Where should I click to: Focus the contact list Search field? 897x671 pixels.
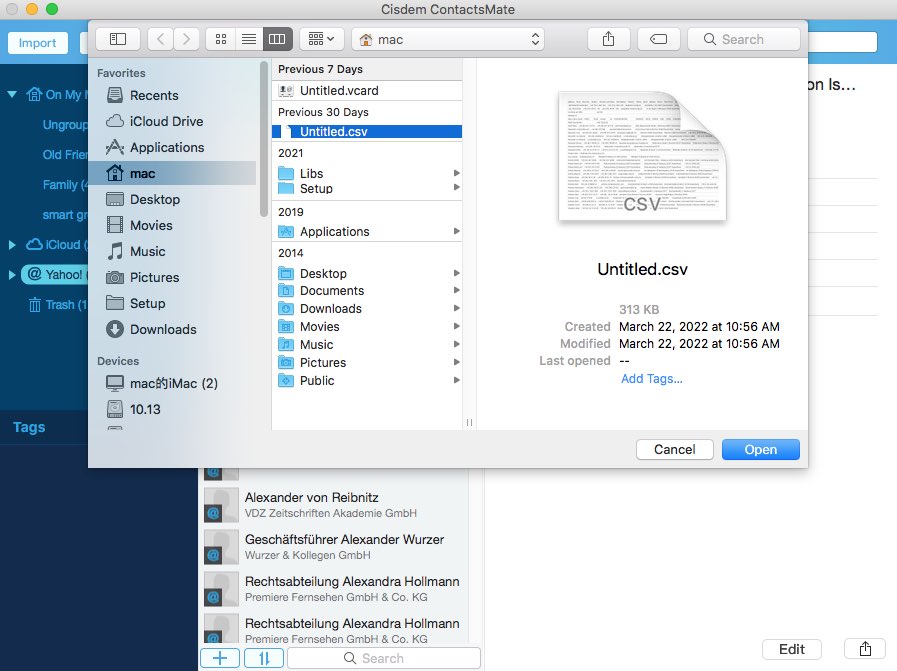[383, 658]
